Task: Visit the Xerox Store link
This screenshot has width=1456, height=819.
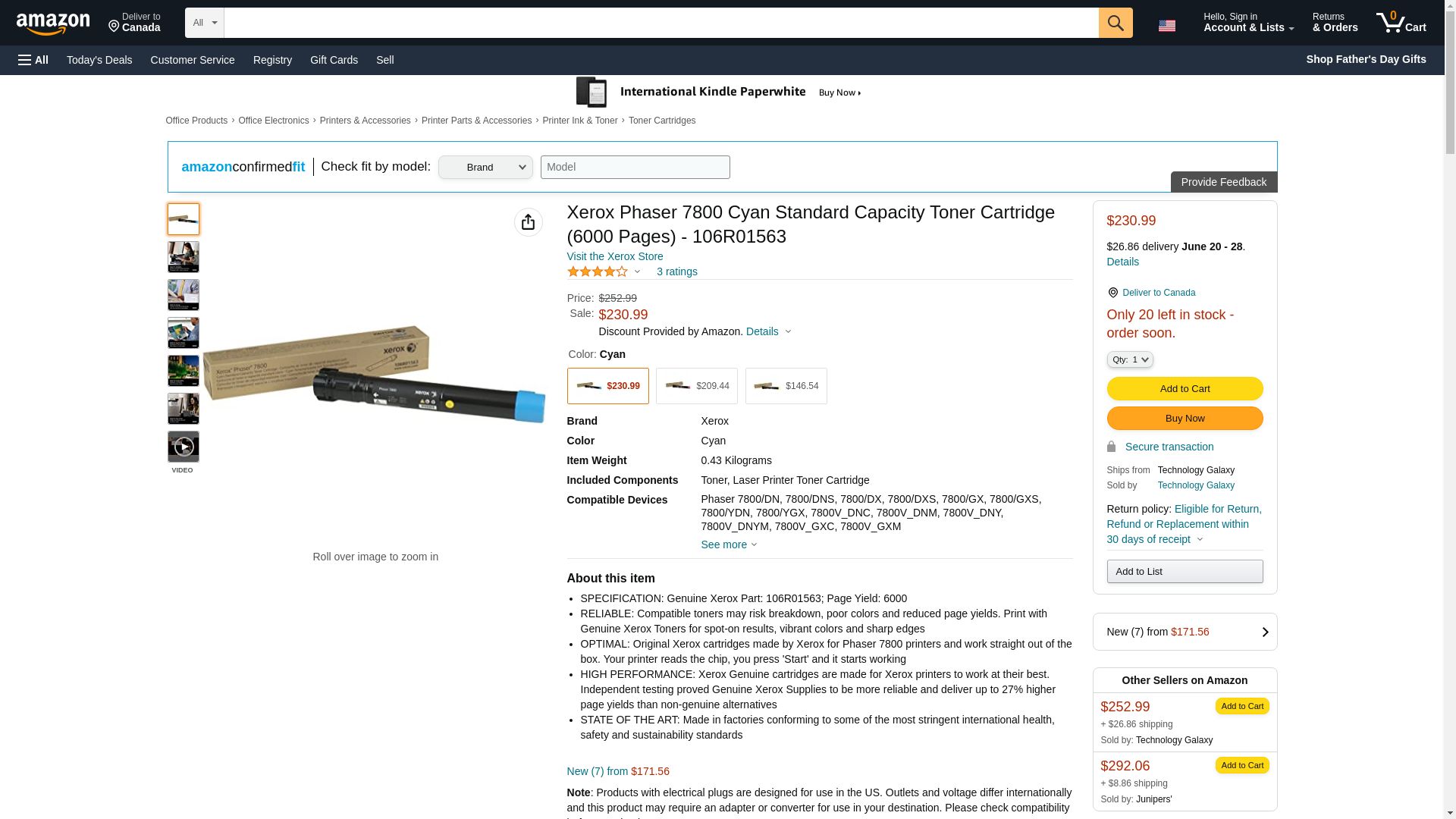Action: [x=614, y=256]
